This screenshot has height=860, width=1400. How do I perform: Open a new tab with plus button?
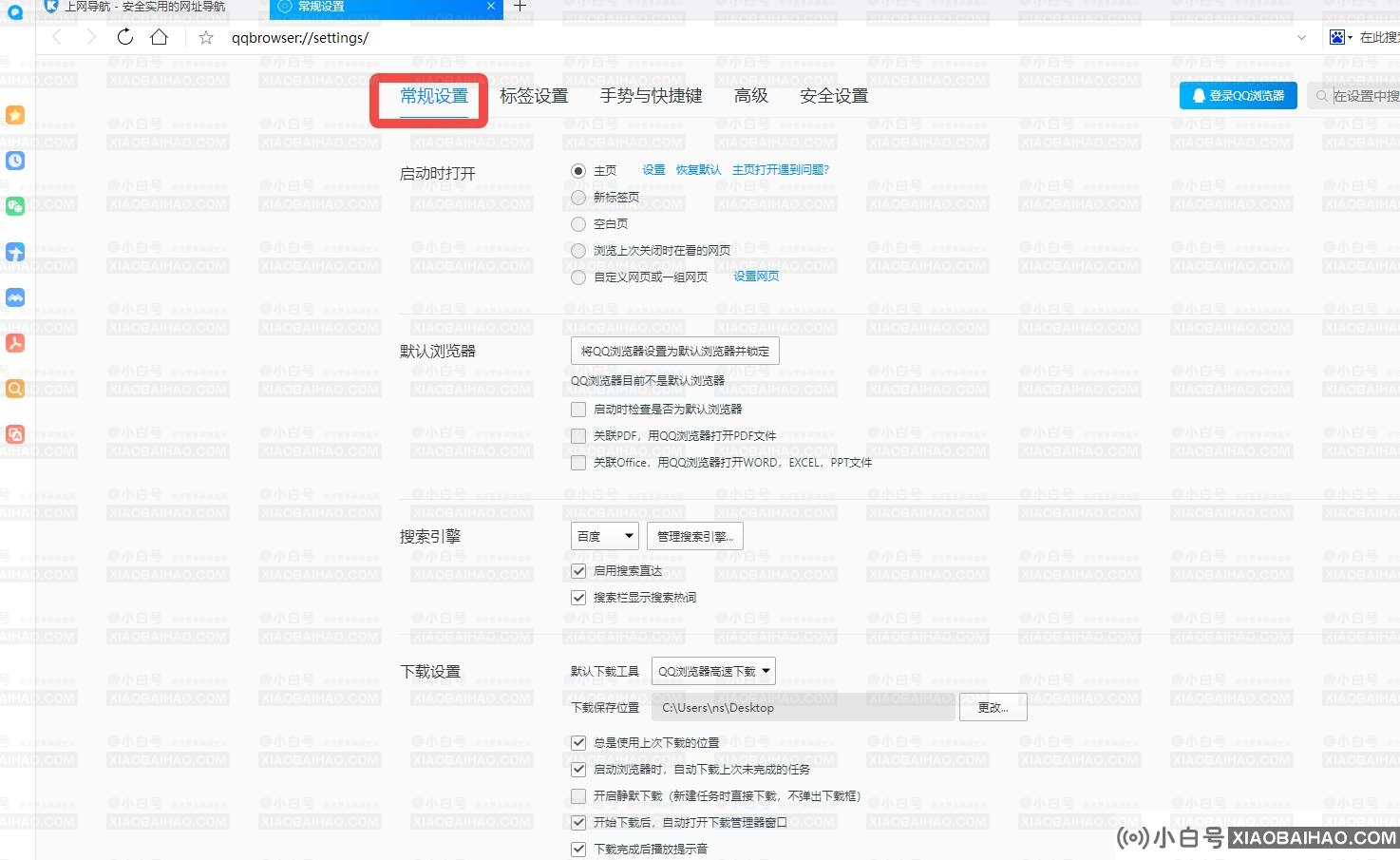520,6
